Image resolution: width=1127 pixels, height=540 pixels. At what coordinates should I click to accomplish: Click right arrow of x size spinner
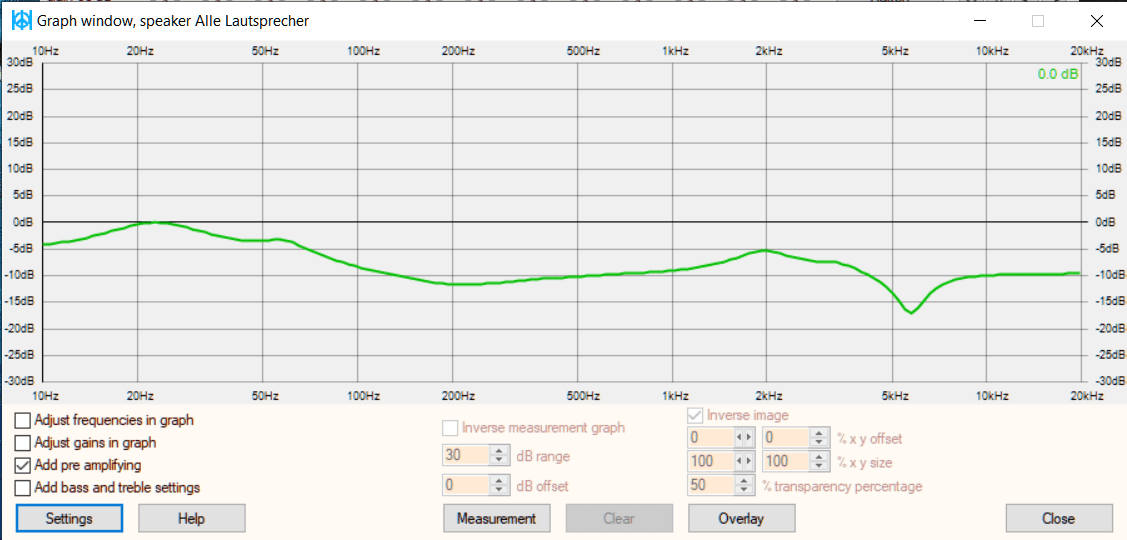pyautogui.click(x=748, y=461)
